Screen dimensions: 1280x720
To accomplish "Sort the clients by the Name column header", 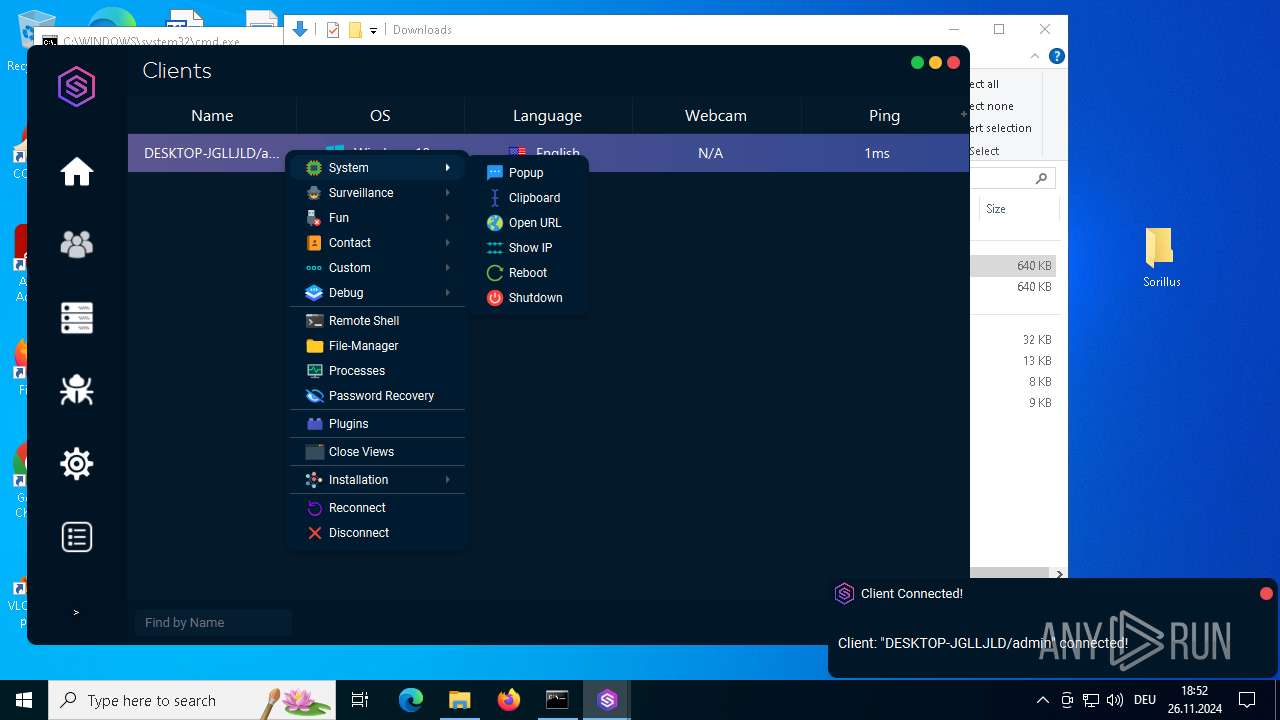I will point(212,116).
